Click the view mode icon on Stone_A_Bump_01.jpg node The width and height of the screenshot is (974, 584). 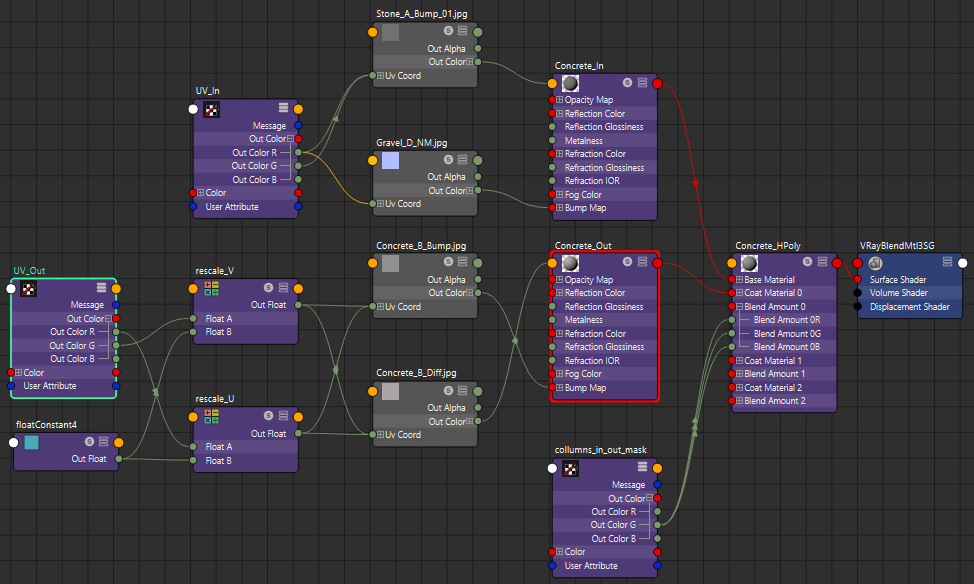[463, 30]
